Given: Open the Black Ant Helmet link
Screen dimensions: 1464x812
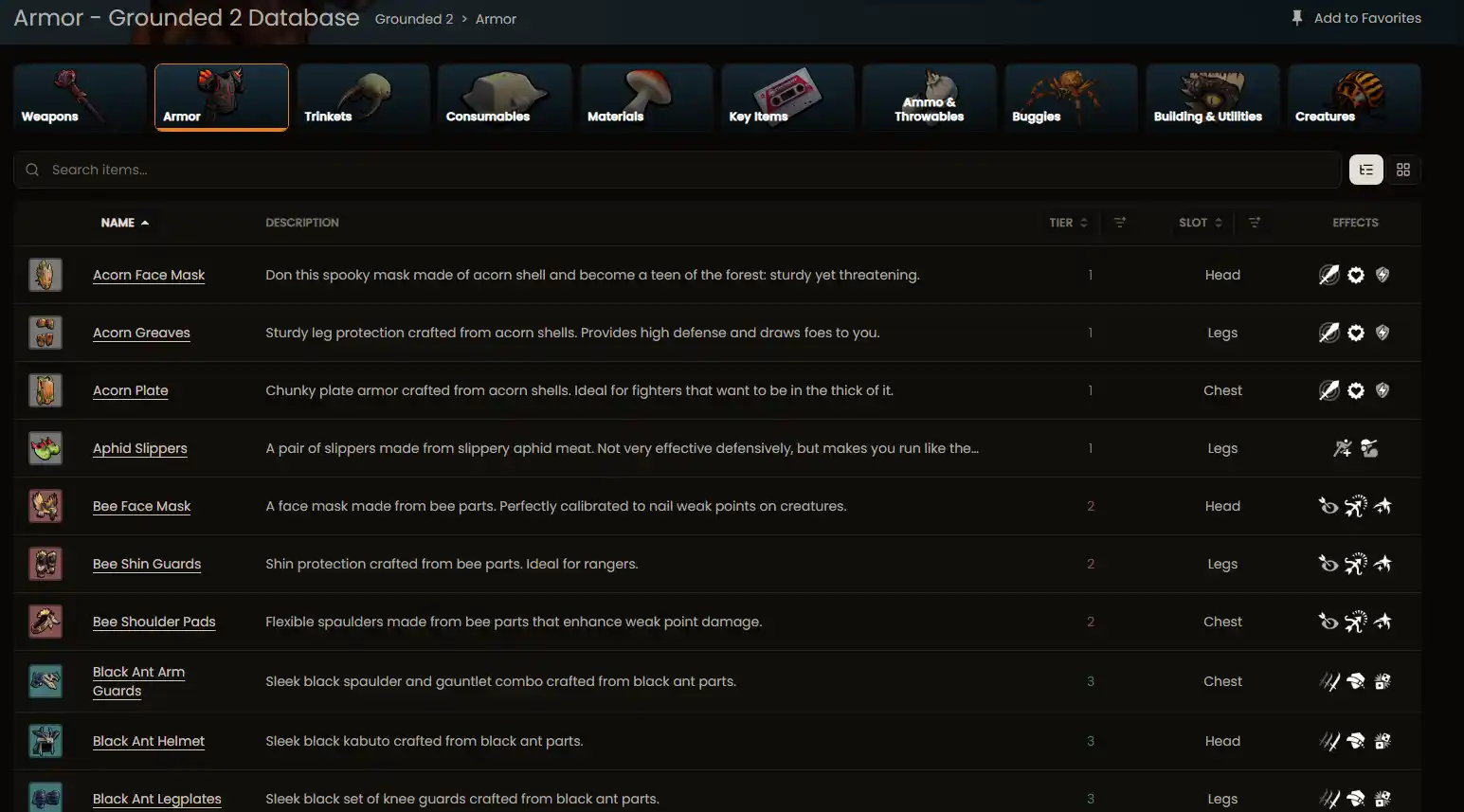Looking at the screenshot, I should pyautogui.click(x=149, y=741).
